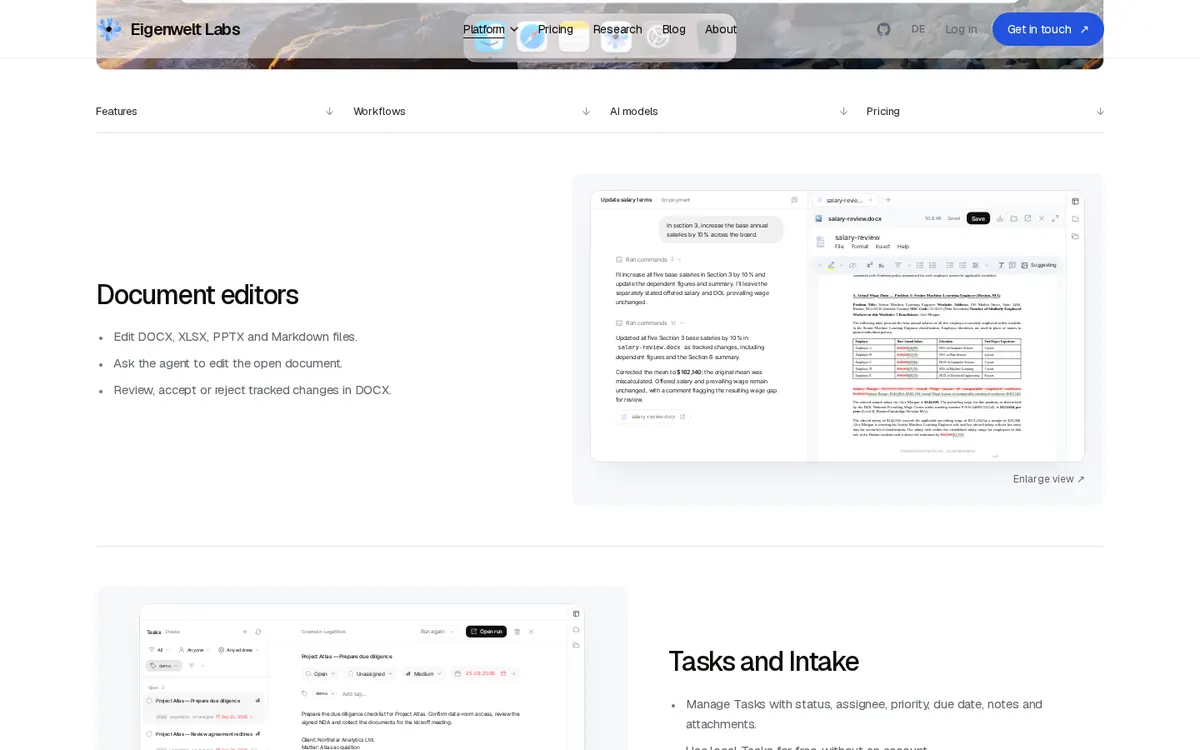Viewport: 1200px width, 750px height.
Task: Click the plus new-tab icon in editor screenshot
Action: point(888,200)
